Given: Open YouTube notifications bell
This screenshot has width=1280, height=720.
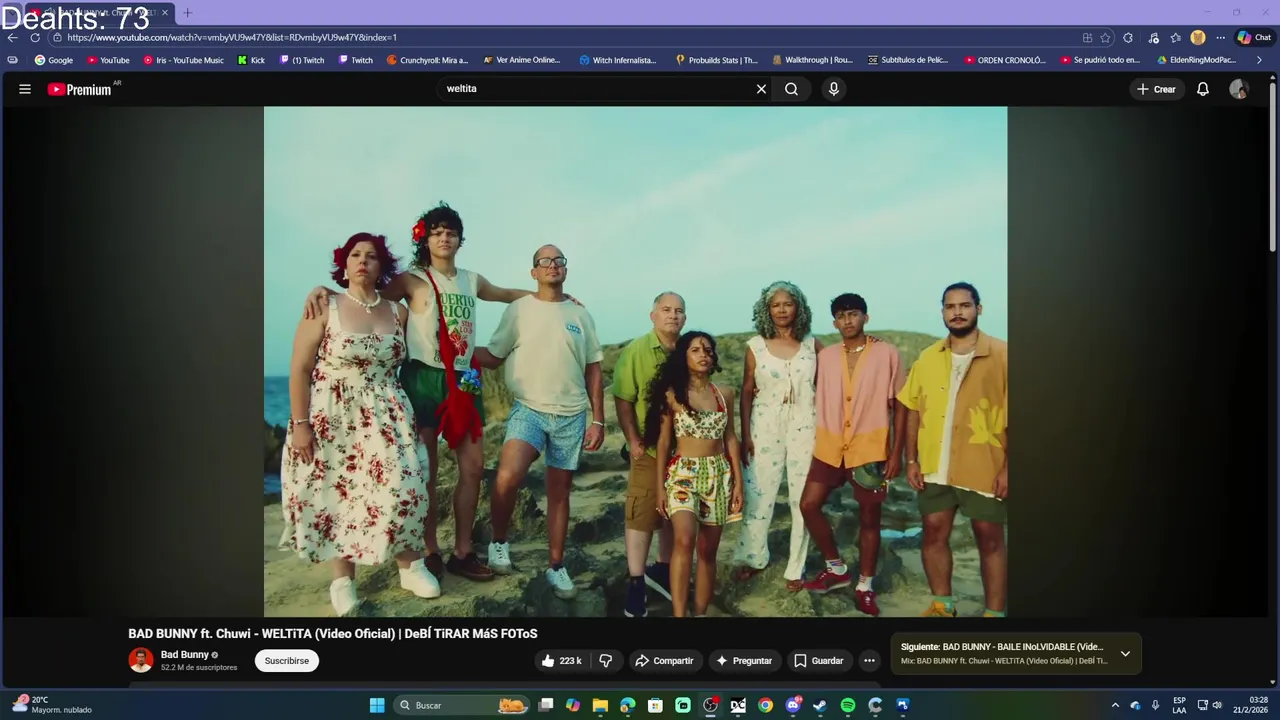Looking at the screenshot, I should (1203, 89).
